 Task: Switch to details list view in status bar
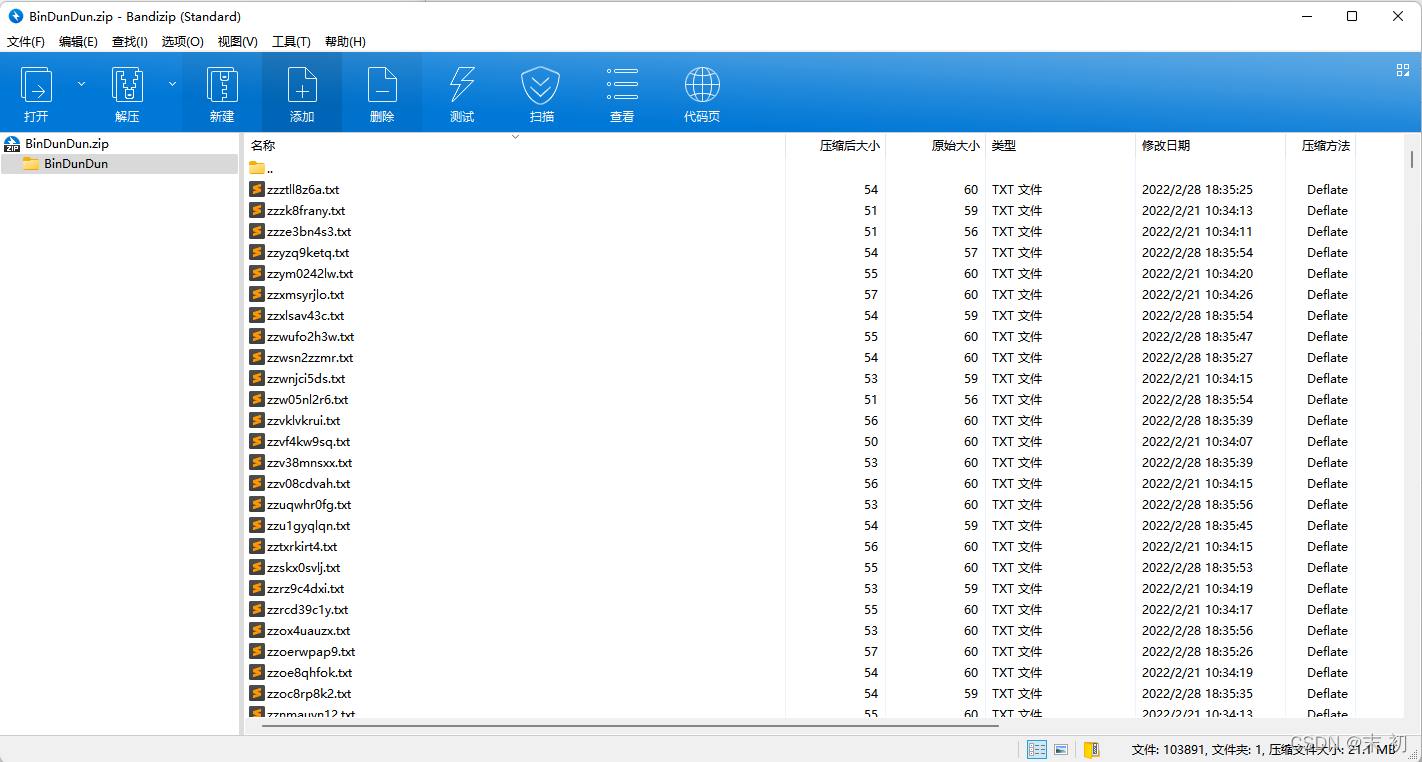point(1037,749)
